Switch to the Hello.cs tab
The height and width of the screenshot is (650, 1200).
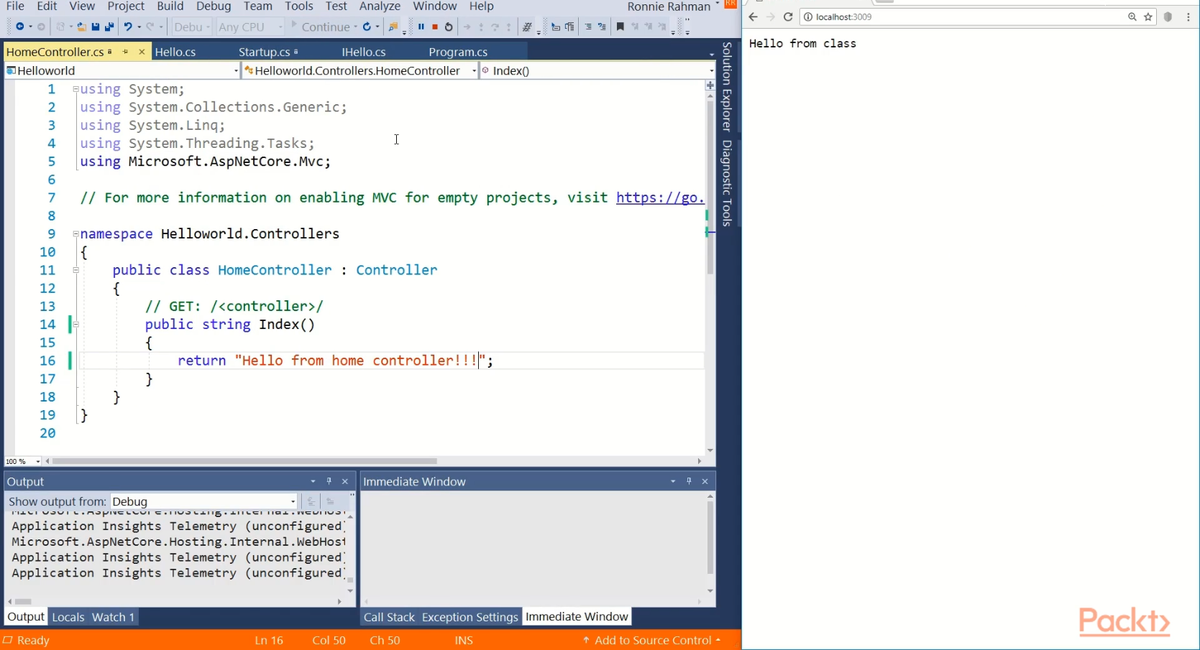175,52
